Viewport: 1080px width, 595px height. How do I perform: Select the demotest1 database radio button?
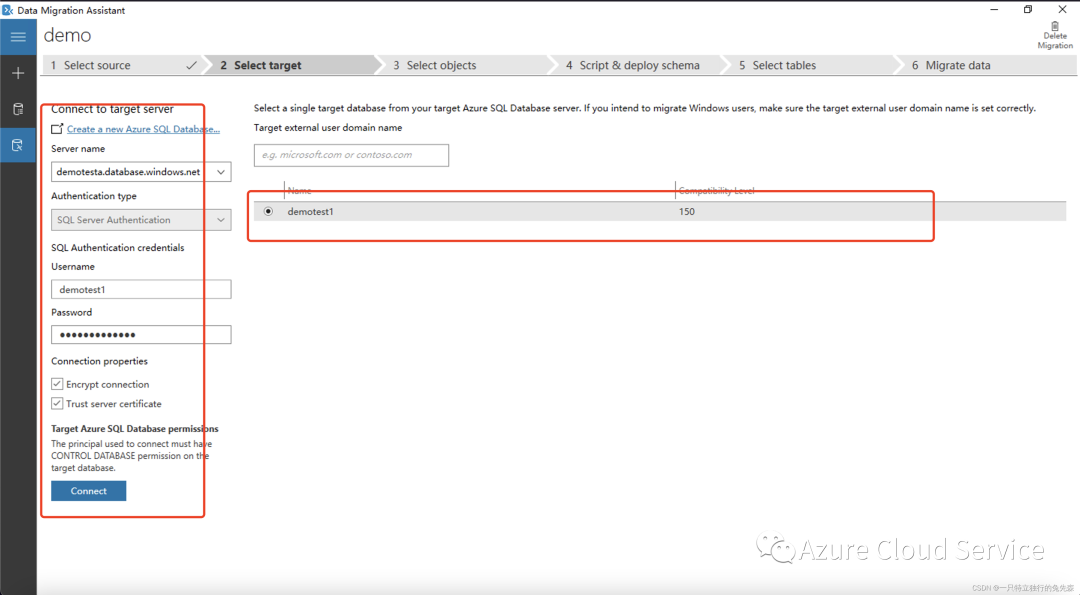click(x=269, y=211)
